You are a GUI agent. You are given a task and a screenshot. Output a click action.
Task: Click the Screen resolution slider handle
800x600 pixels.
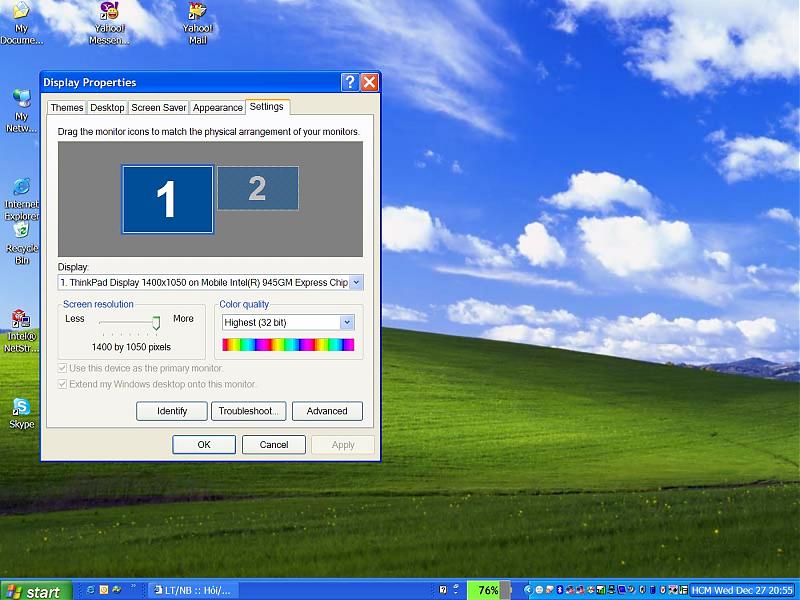pos(156,321)
